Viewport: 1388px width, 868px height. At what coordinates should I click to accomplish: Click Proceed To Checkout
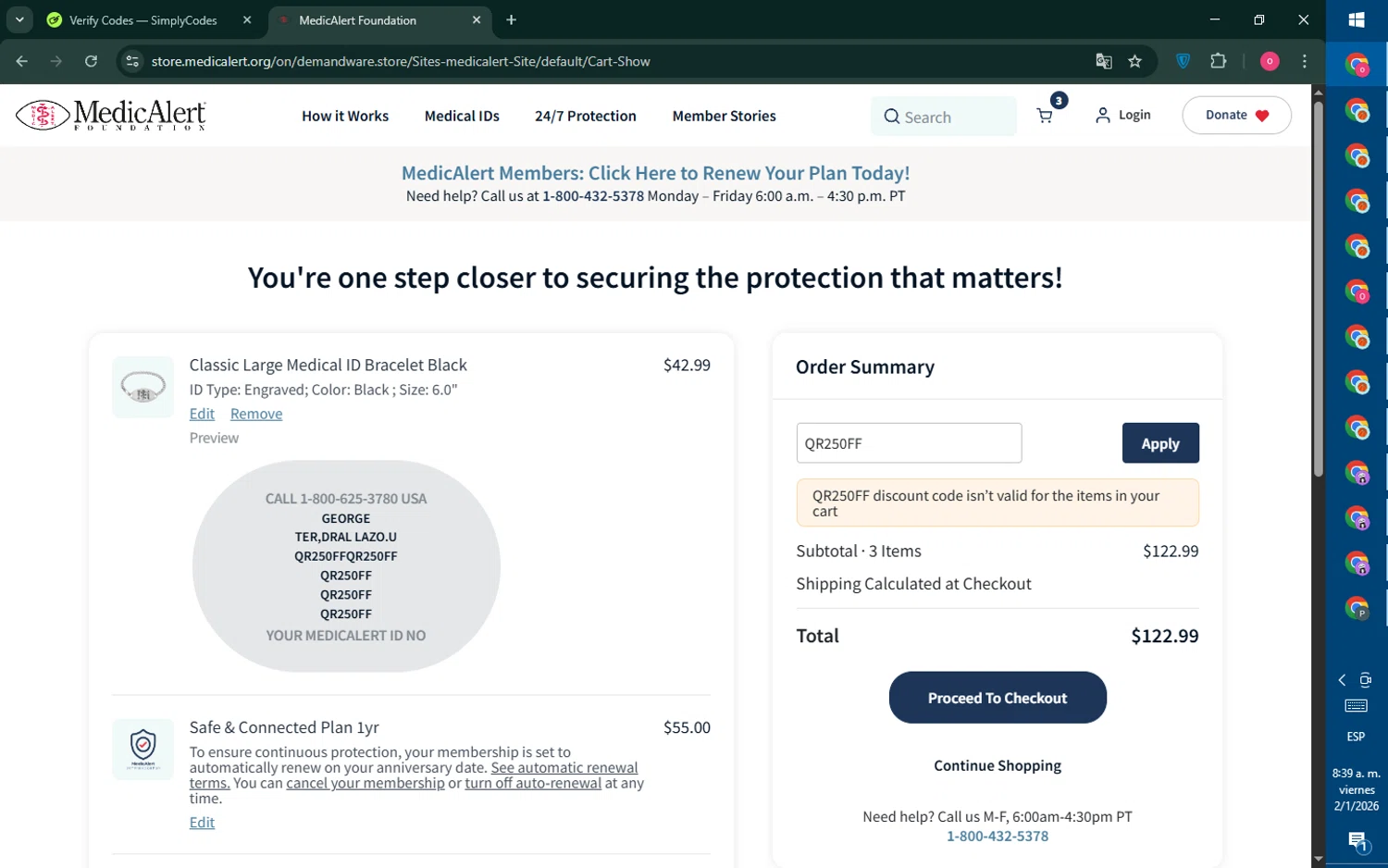tap(998, 698)
